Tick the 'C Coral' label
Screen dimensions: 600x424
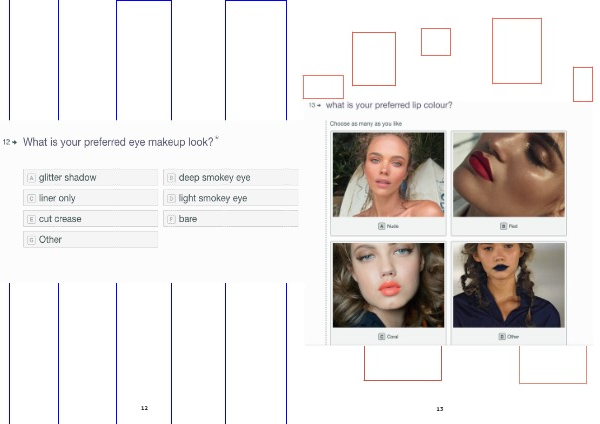(x=388, y=337)
